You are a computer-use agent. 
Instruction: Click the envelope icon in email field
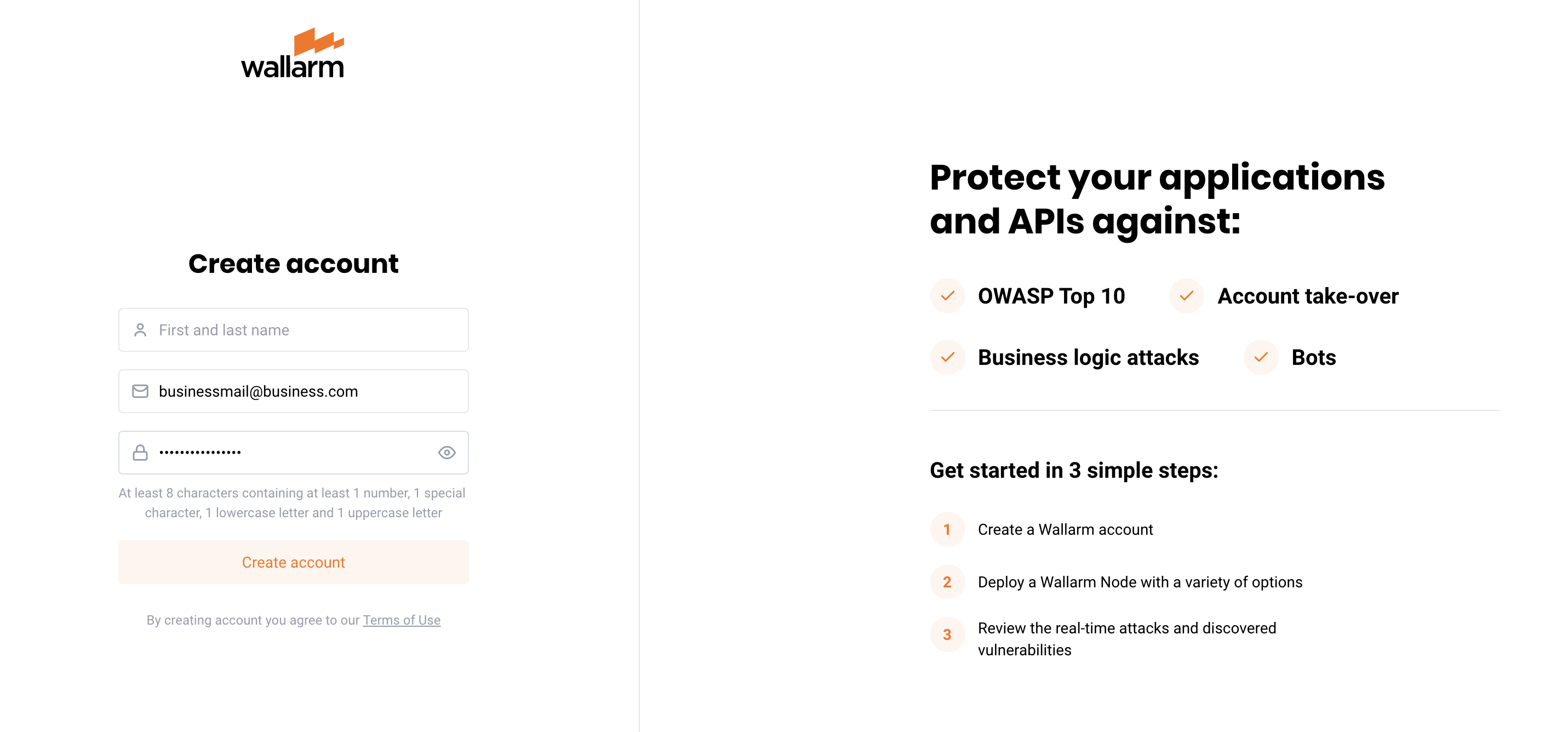point(140,392)
